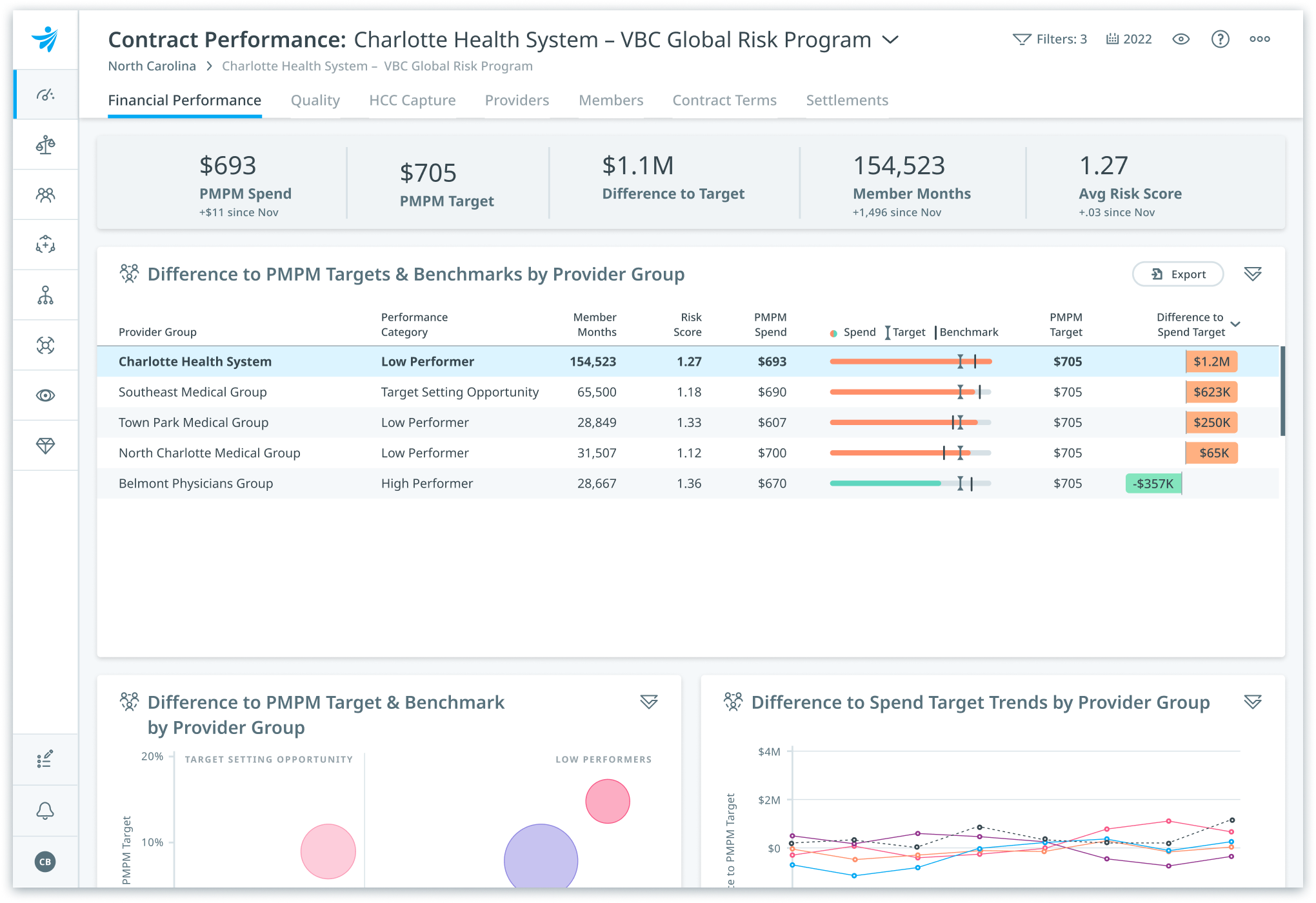Screen dimensions: 1316x903
Task: Open the help question mark icon
Action: 1220,39
